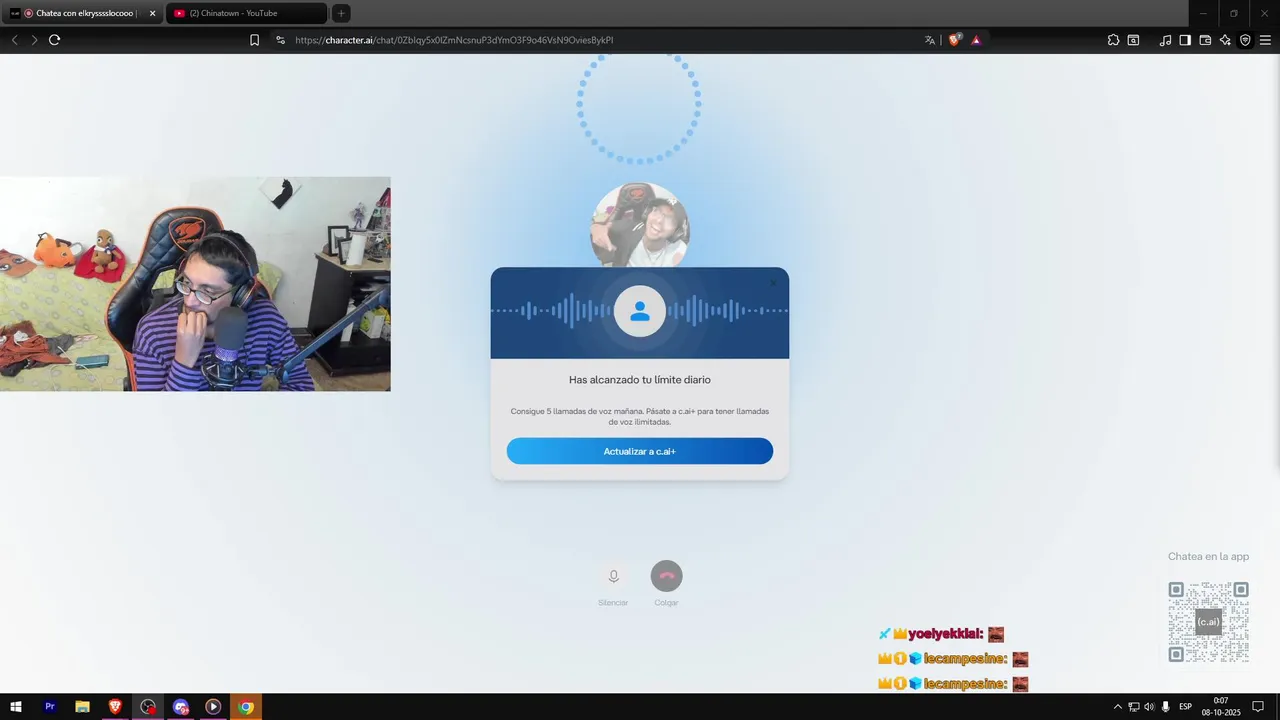Screen dimensions: 1280x720
Task: Open the volume speaker tray icon
Action: pyautogui.click(x=1149, y=707)
